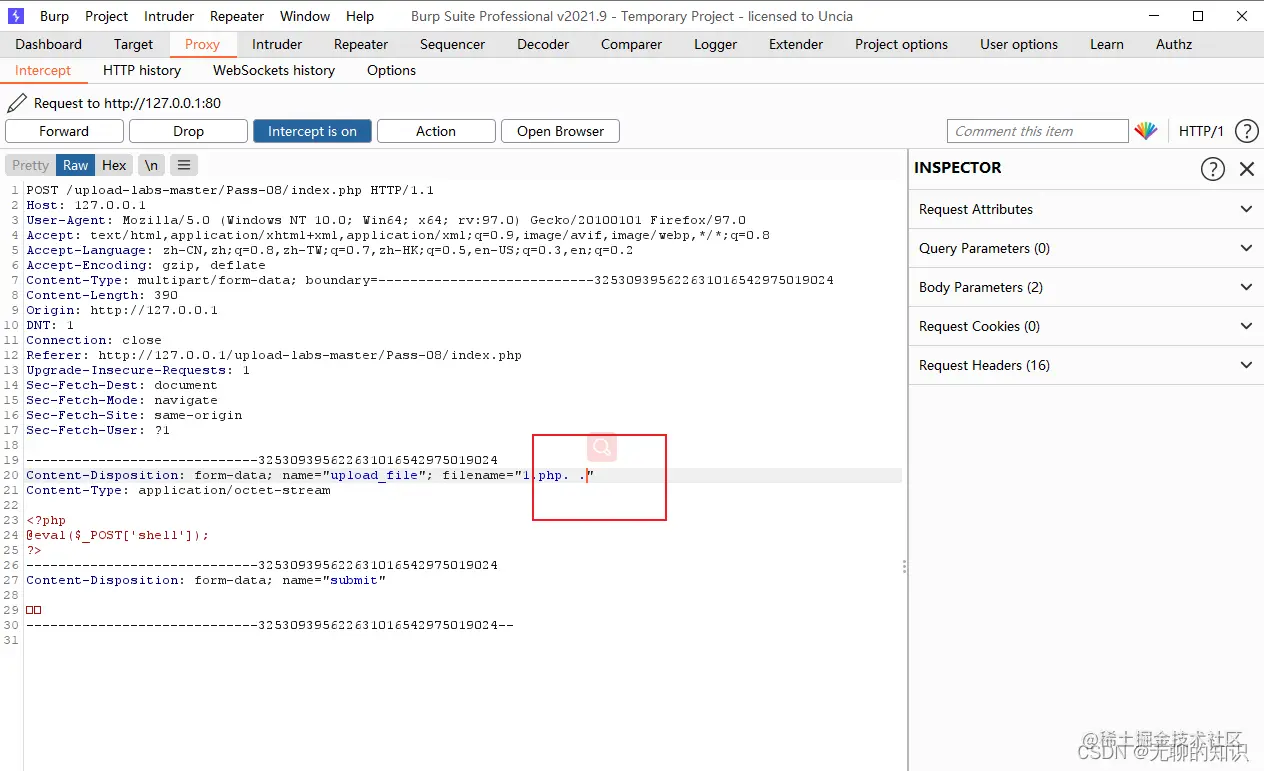Click the POST request line text
The image size is (1264, 771).
(x=230, y=190)
